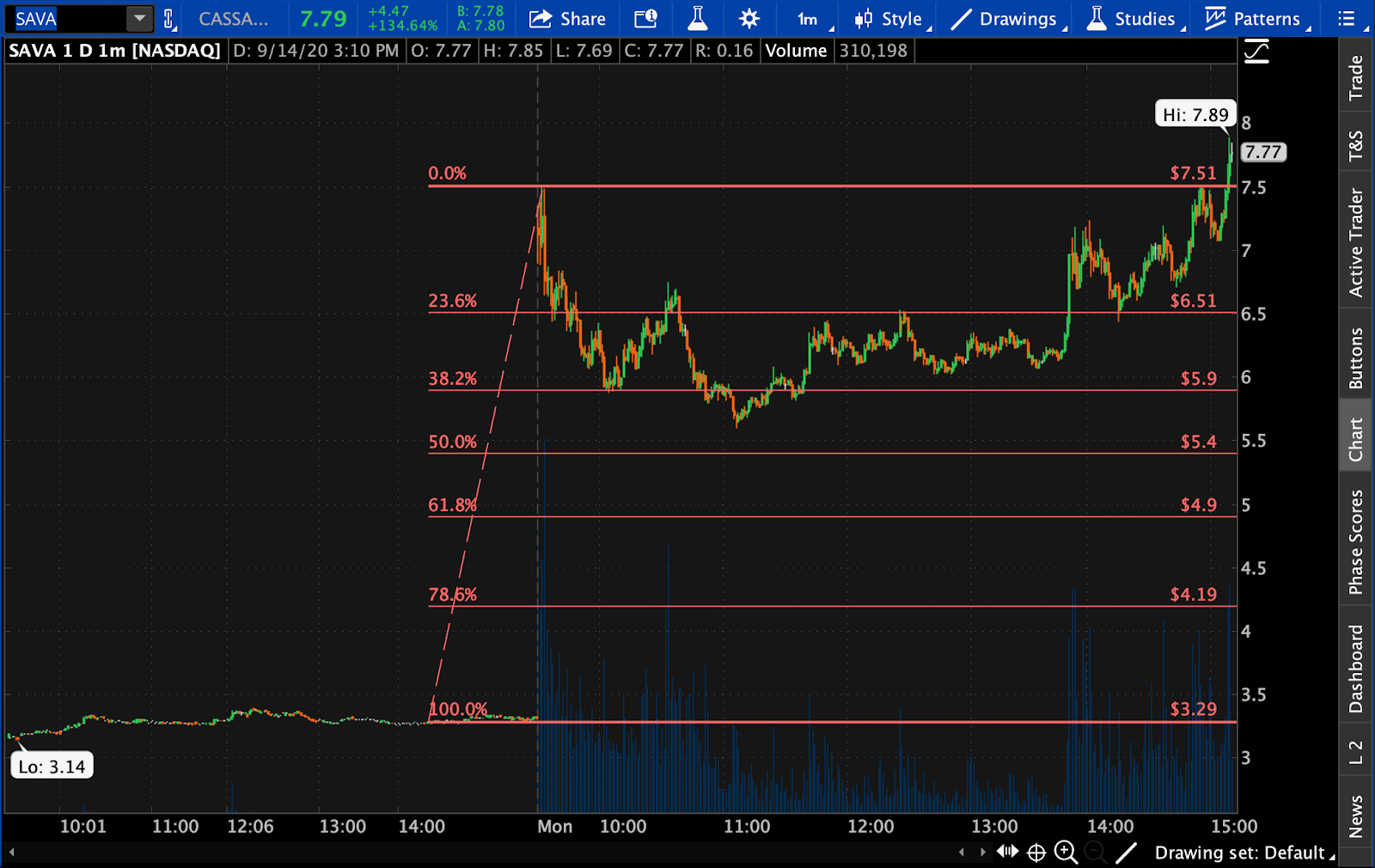Click the D: 9/14/20 3:10 PM date readout
The width and height of the screenshot is (1375, 868).
coord(316,51)
